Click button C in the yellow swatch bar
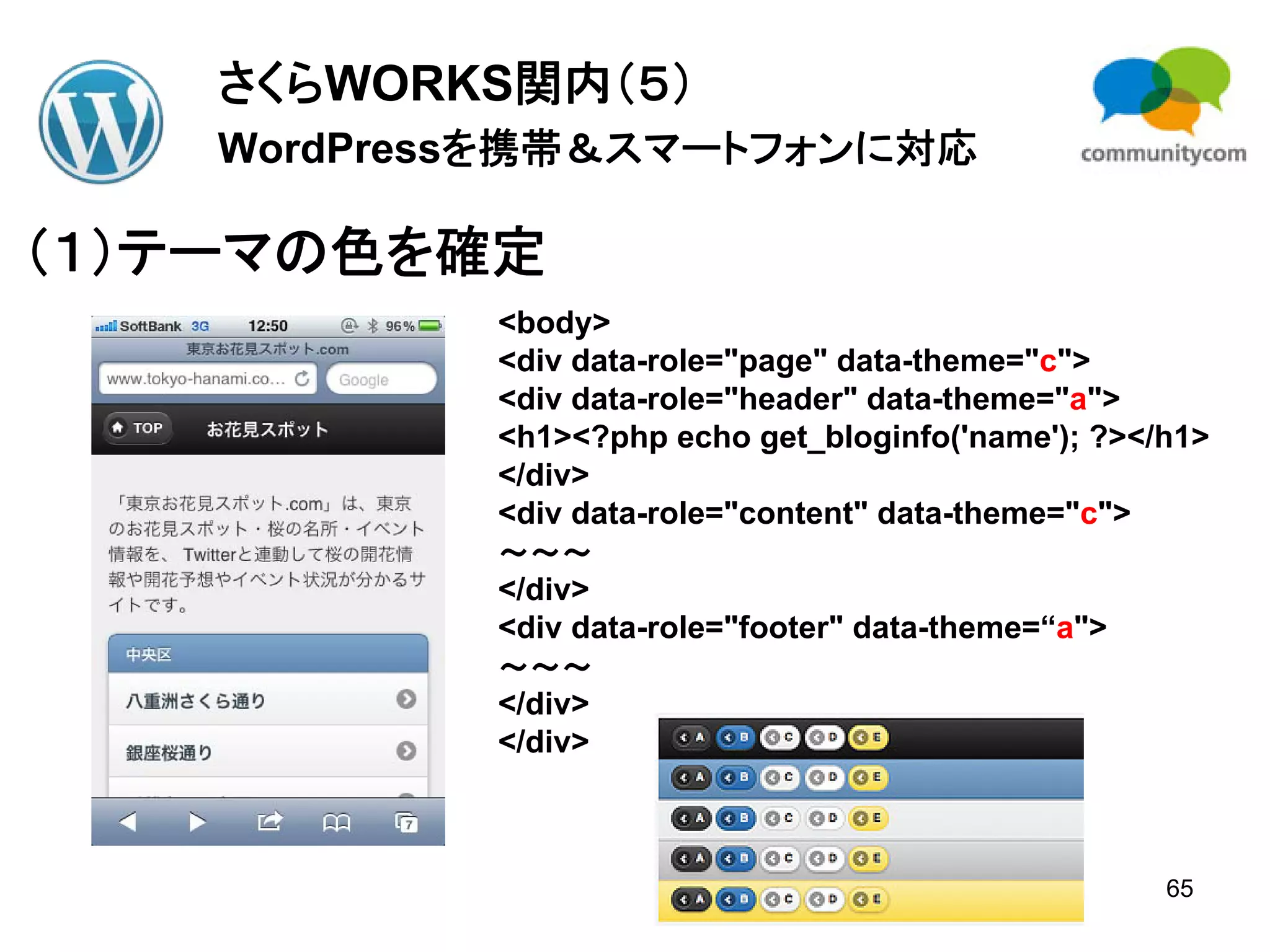Image resolution: width=1270 pixels, height=952 pixels. coord(779,899)
